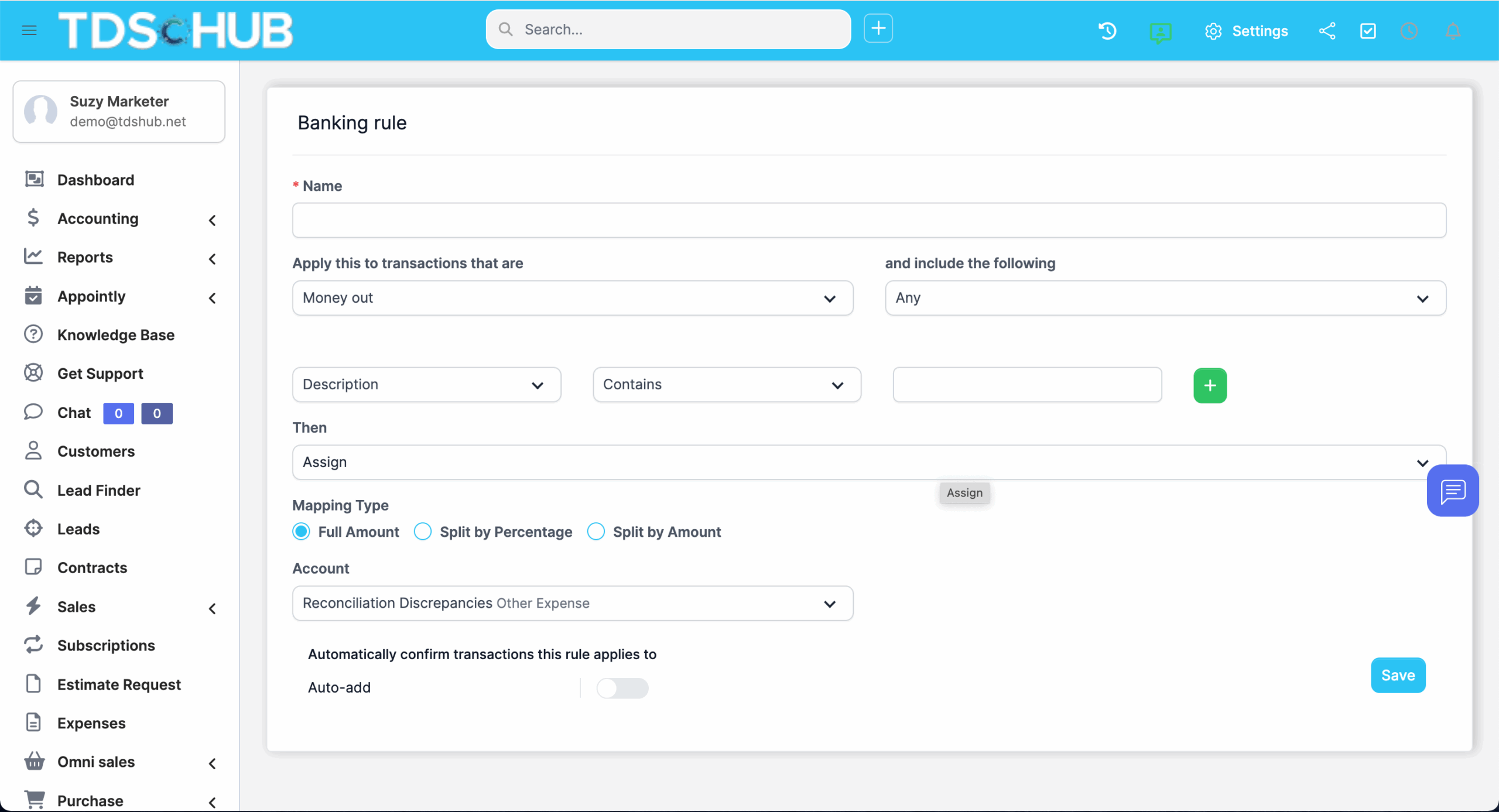Expand the Accounting sidebar menu
This screenshot has height=812, width=1499.
point(98,219)
